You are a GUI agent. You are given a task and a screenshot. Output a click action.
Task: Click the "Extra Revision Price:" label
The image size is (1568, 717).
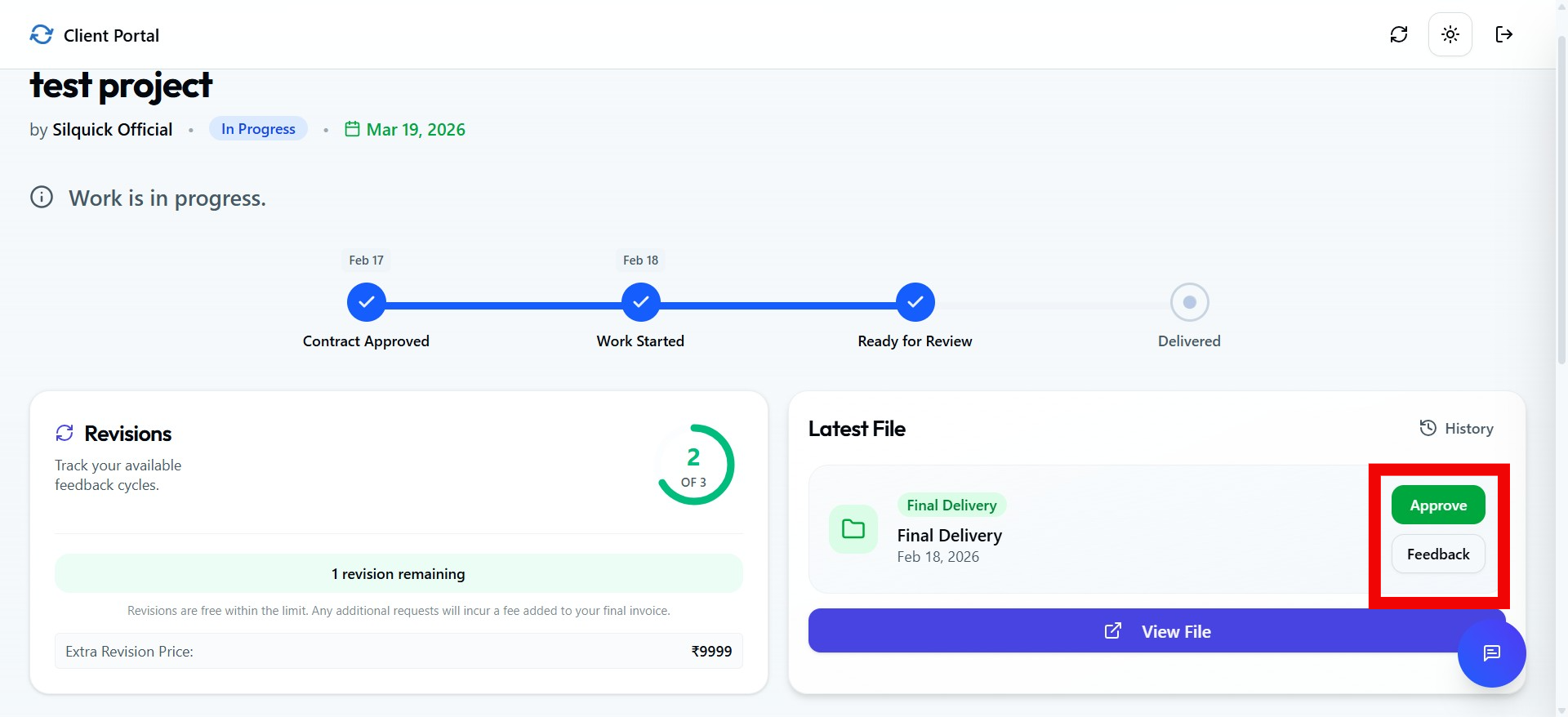(129, 651)
